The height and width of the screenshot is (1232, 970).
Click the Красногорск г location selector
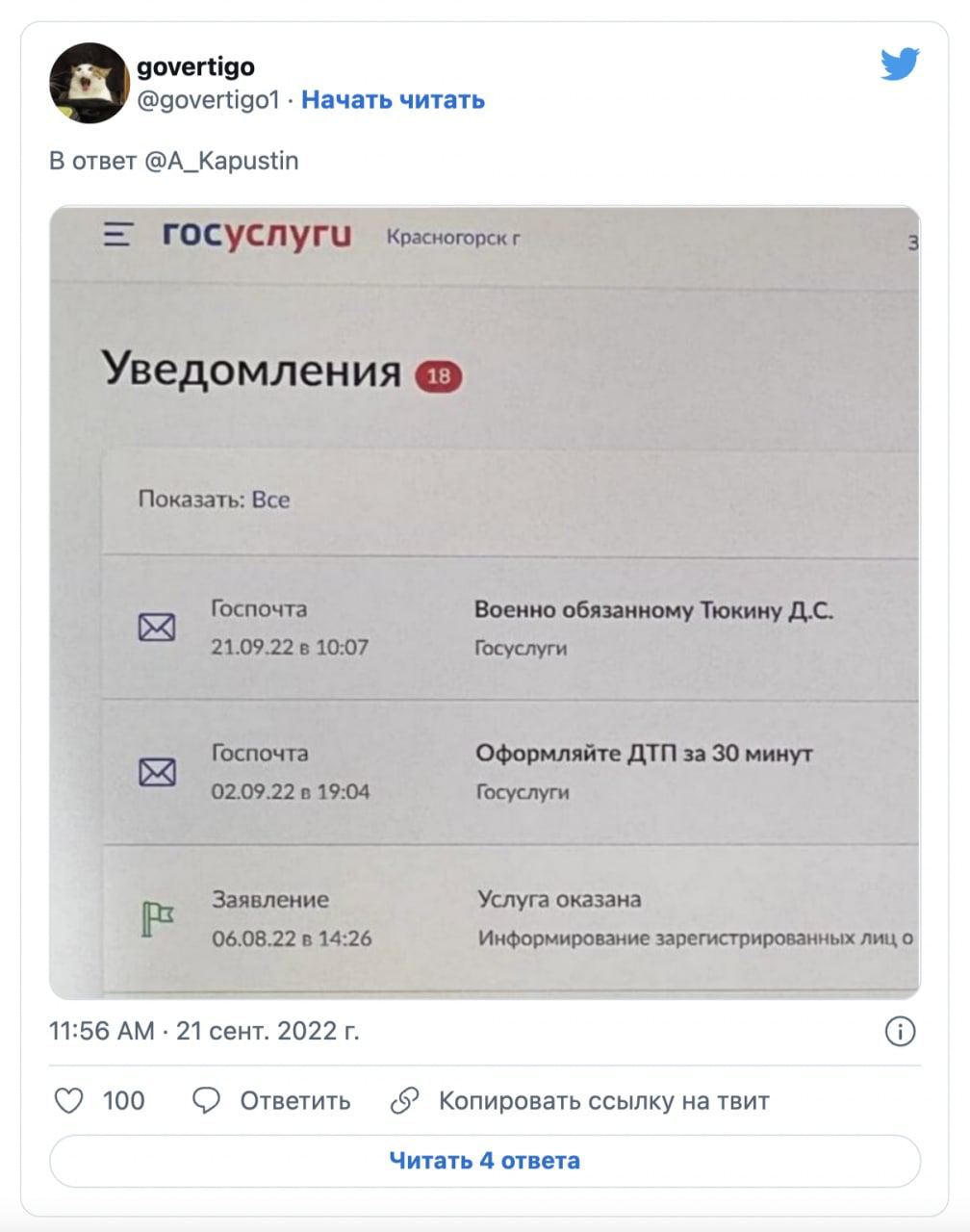[x=452, y=237]
